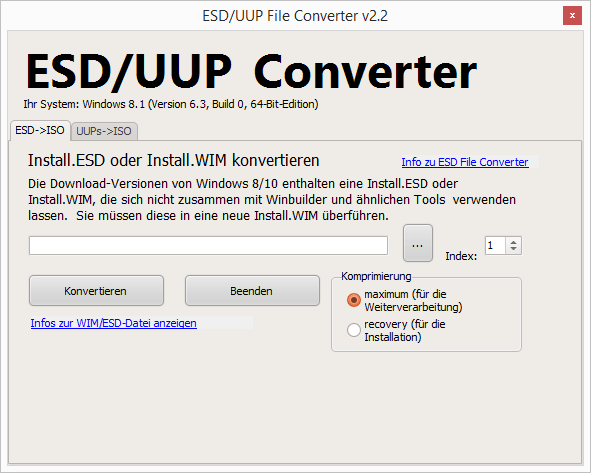Open the Info zu ESD File Converter link

pos(465,162)
